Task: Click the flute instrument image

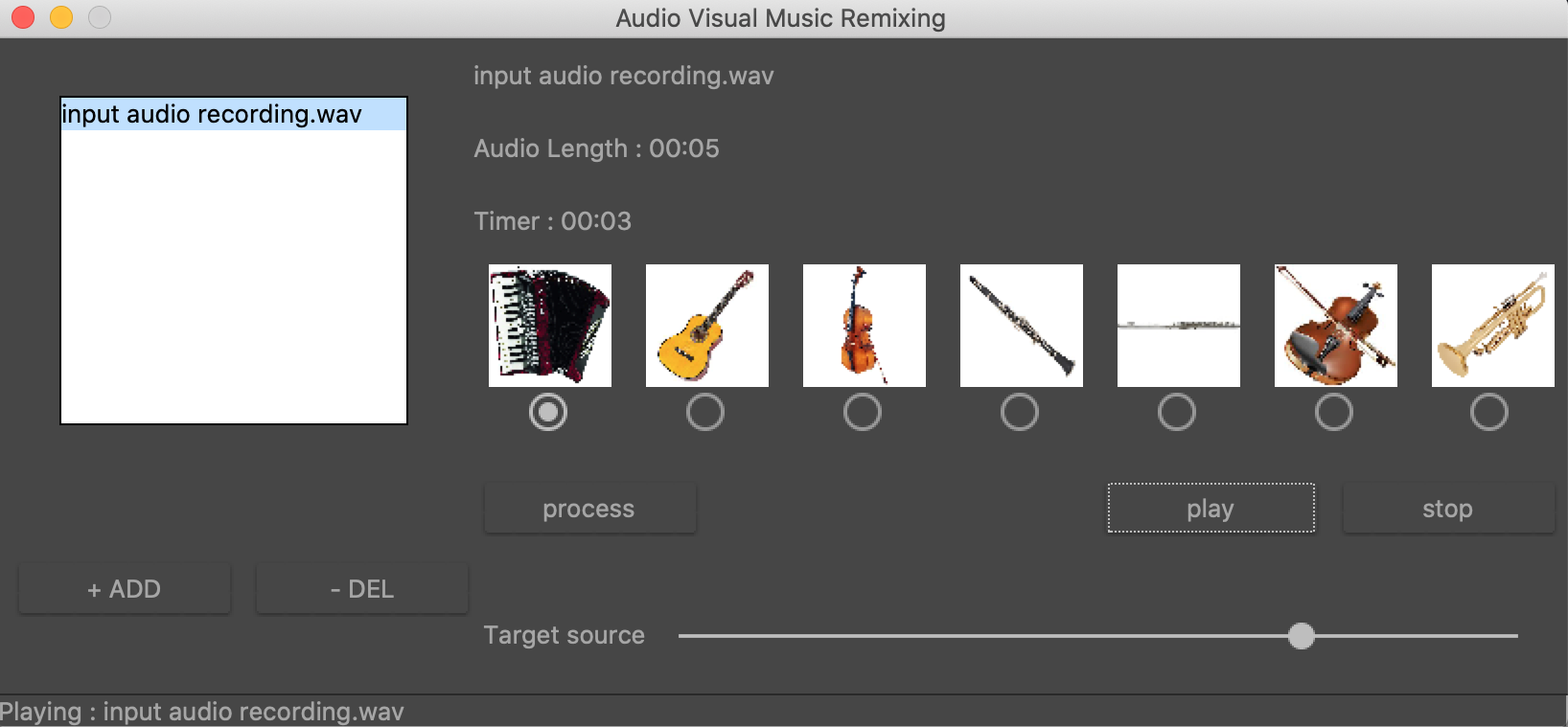Action: click(1178, 326)
